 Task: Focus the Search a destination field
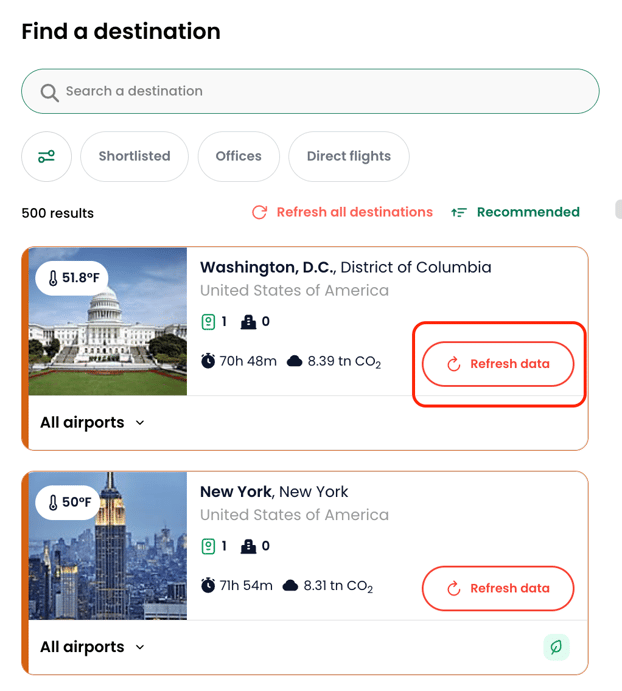coord(310,91)
